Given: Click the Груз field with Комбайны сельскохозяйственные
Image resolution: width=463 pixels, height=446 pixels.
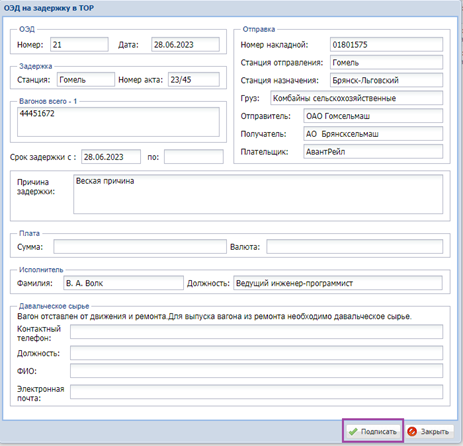Looking at the screenshot, I should [x=357, y=98].
